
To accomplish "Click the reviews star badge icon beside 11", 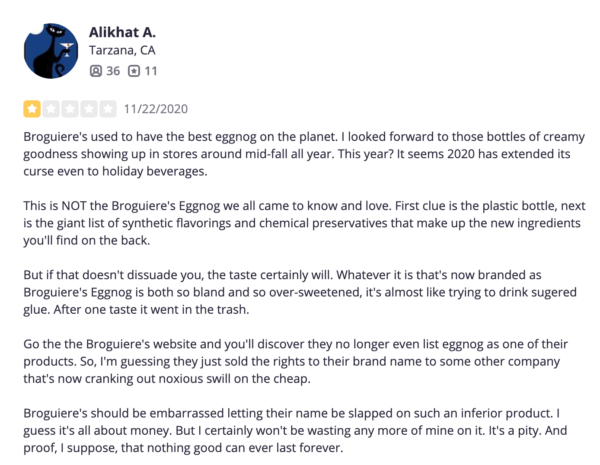I will 134,71.
